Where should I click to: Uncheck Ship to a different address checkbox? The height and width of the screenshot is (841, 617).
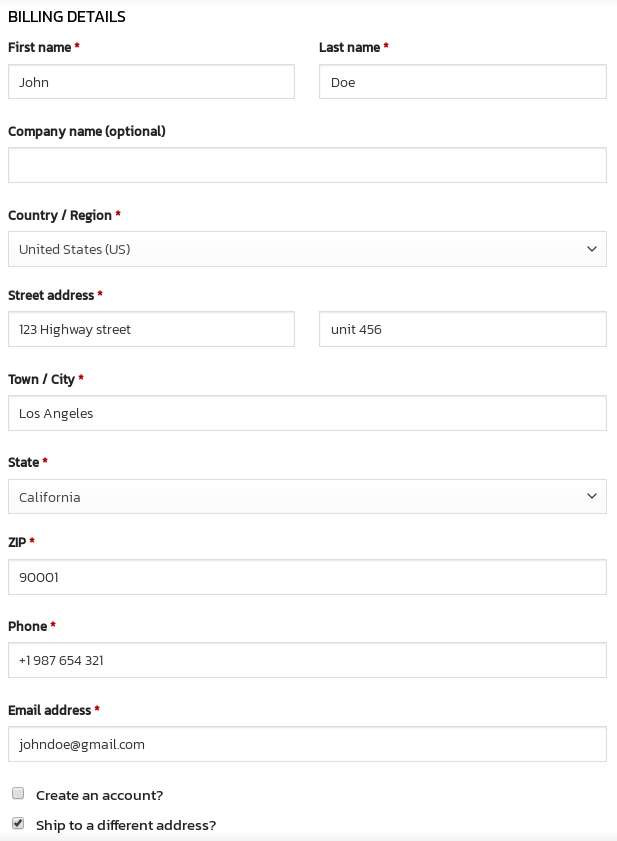tap(18, 823)
